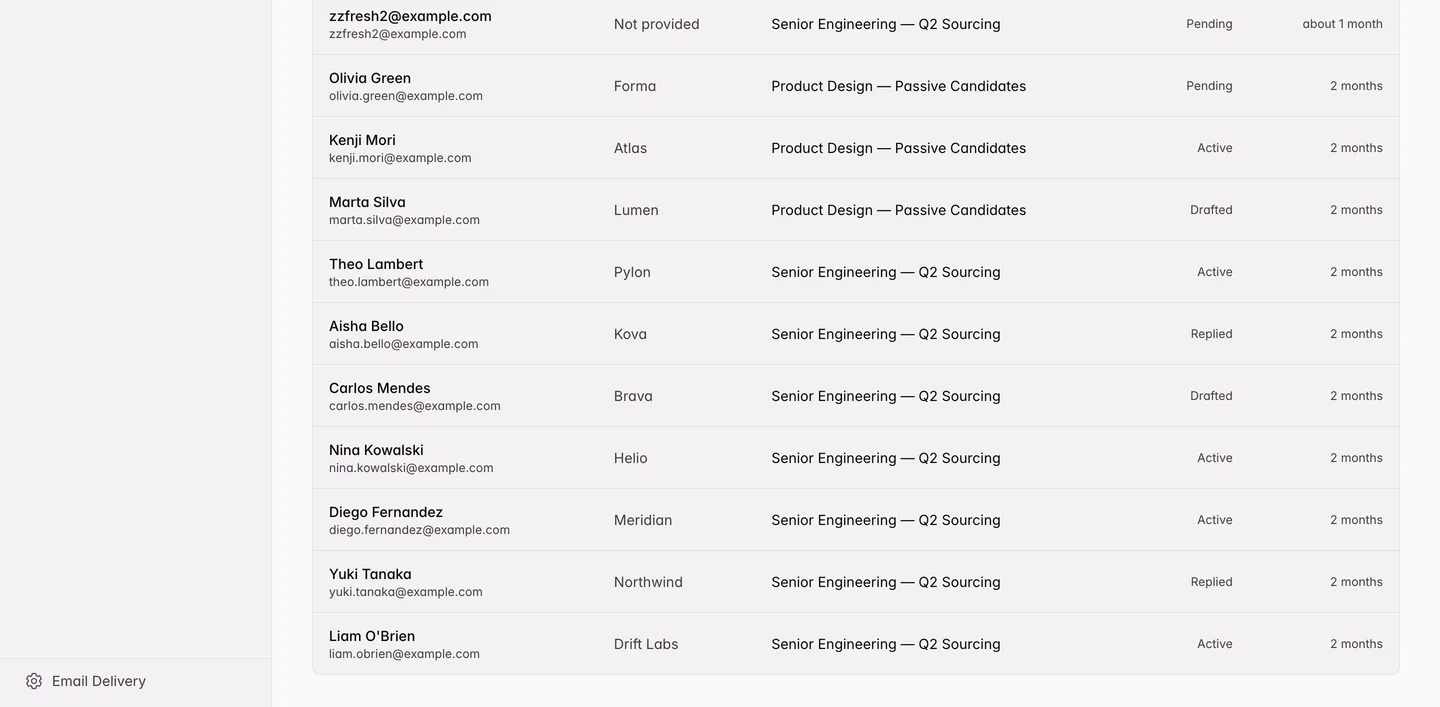Open Product Design campaign for Olivia Green
The height and width of the screenshot is (707, 1440).
pyautogui.click(x=898, y=86)
